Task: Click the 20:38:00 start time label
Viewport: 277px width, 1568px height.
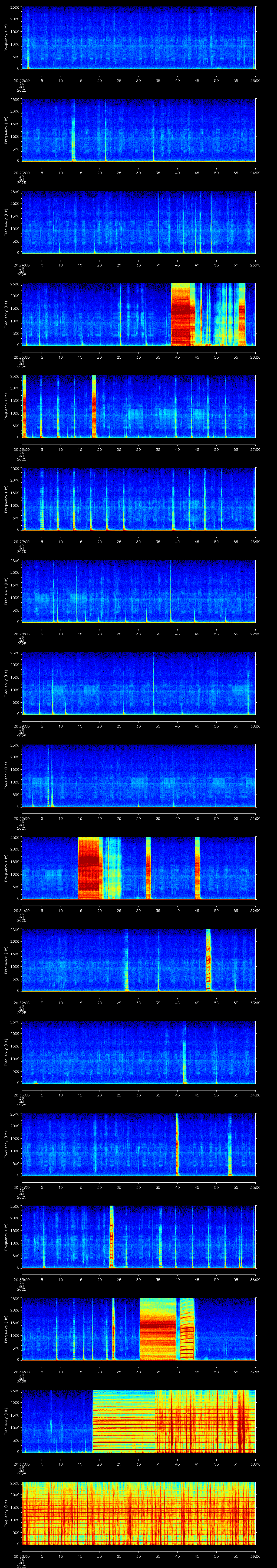Action: (x=21, y=1556)
